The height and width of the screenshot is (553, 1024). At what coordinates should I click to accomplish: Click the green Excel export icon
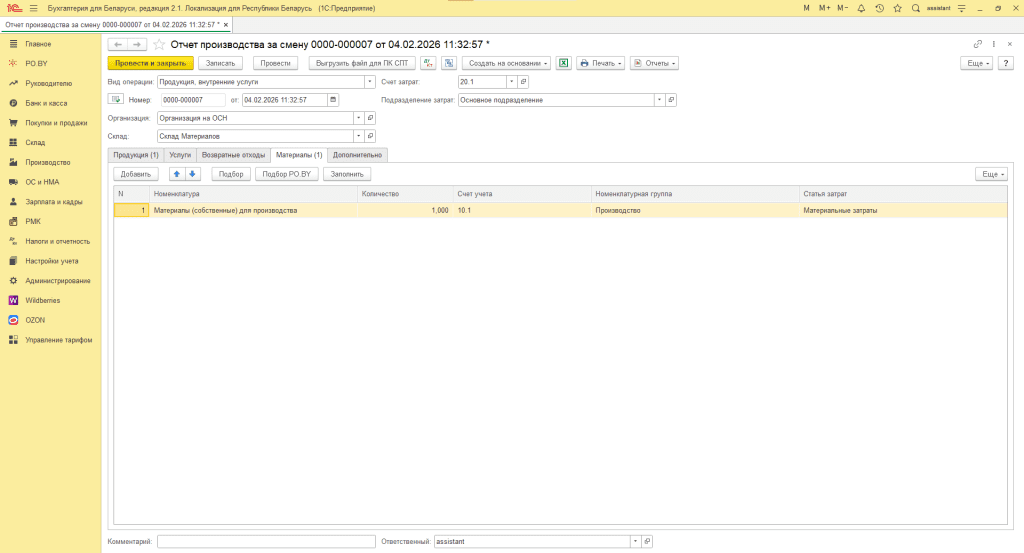point(564,63)
